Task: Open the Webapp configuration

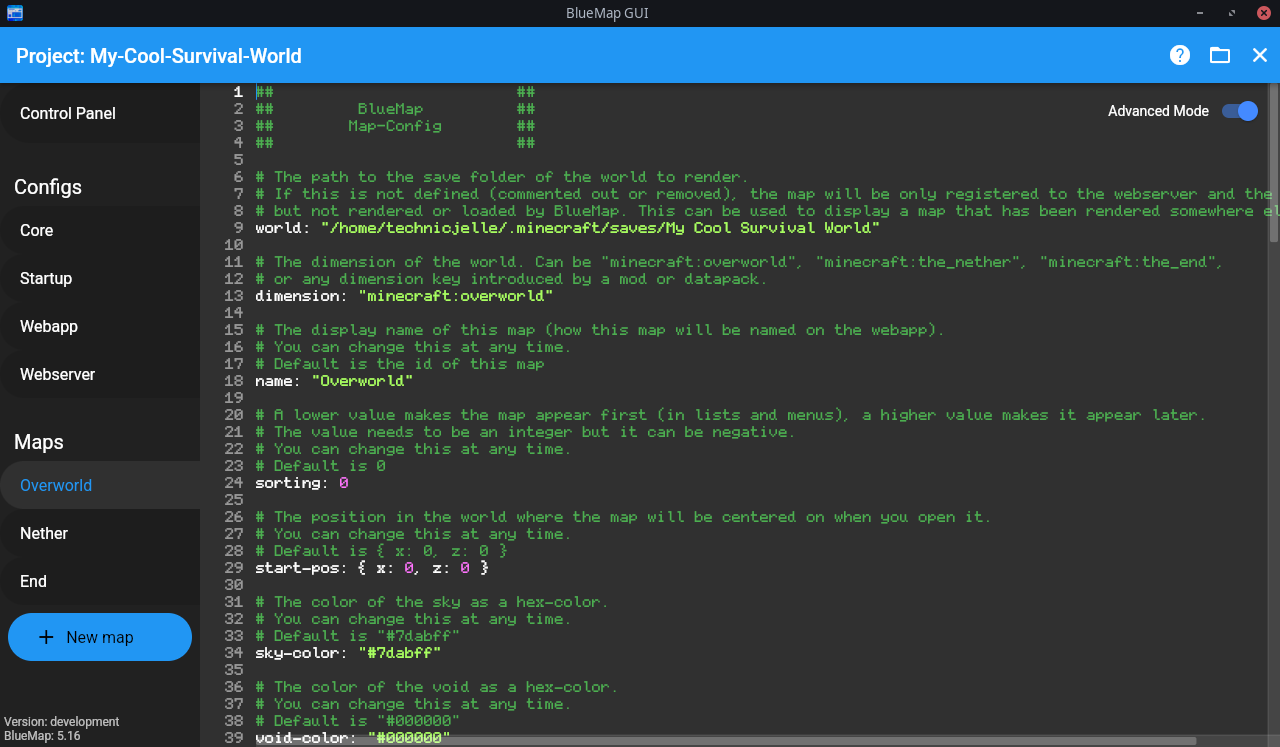Action: click(x=48, y=326)
